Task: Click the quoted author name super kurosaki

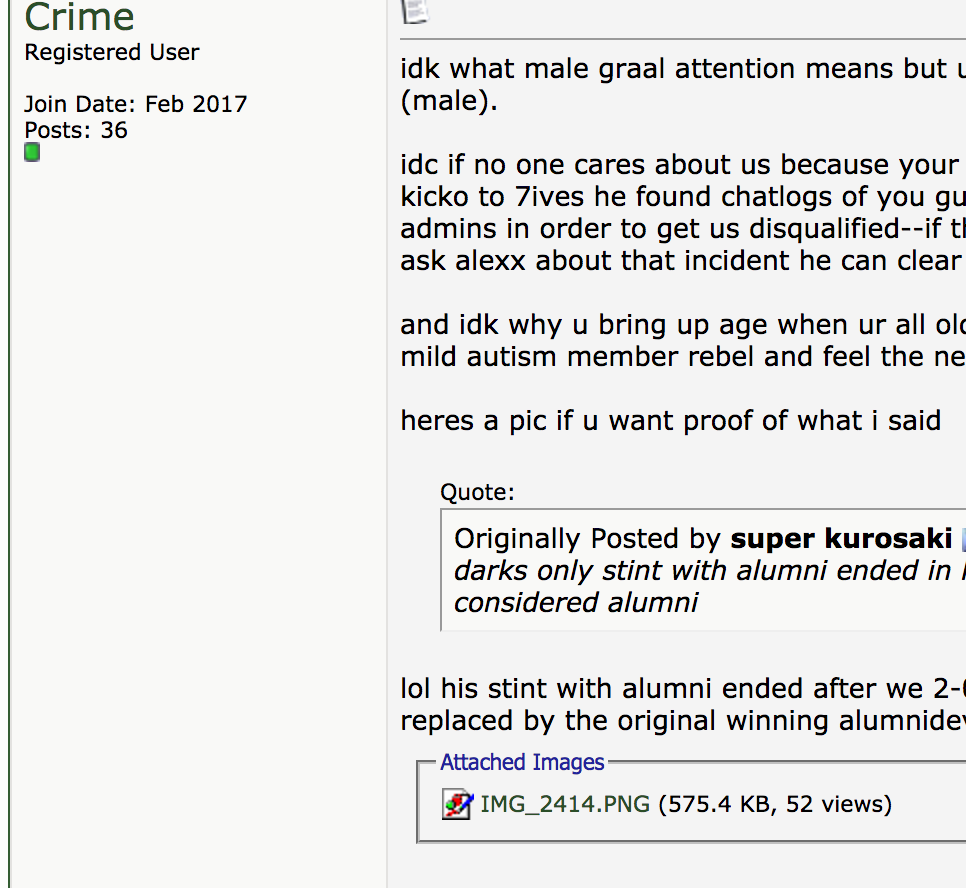Action: [x=841, y=539]
